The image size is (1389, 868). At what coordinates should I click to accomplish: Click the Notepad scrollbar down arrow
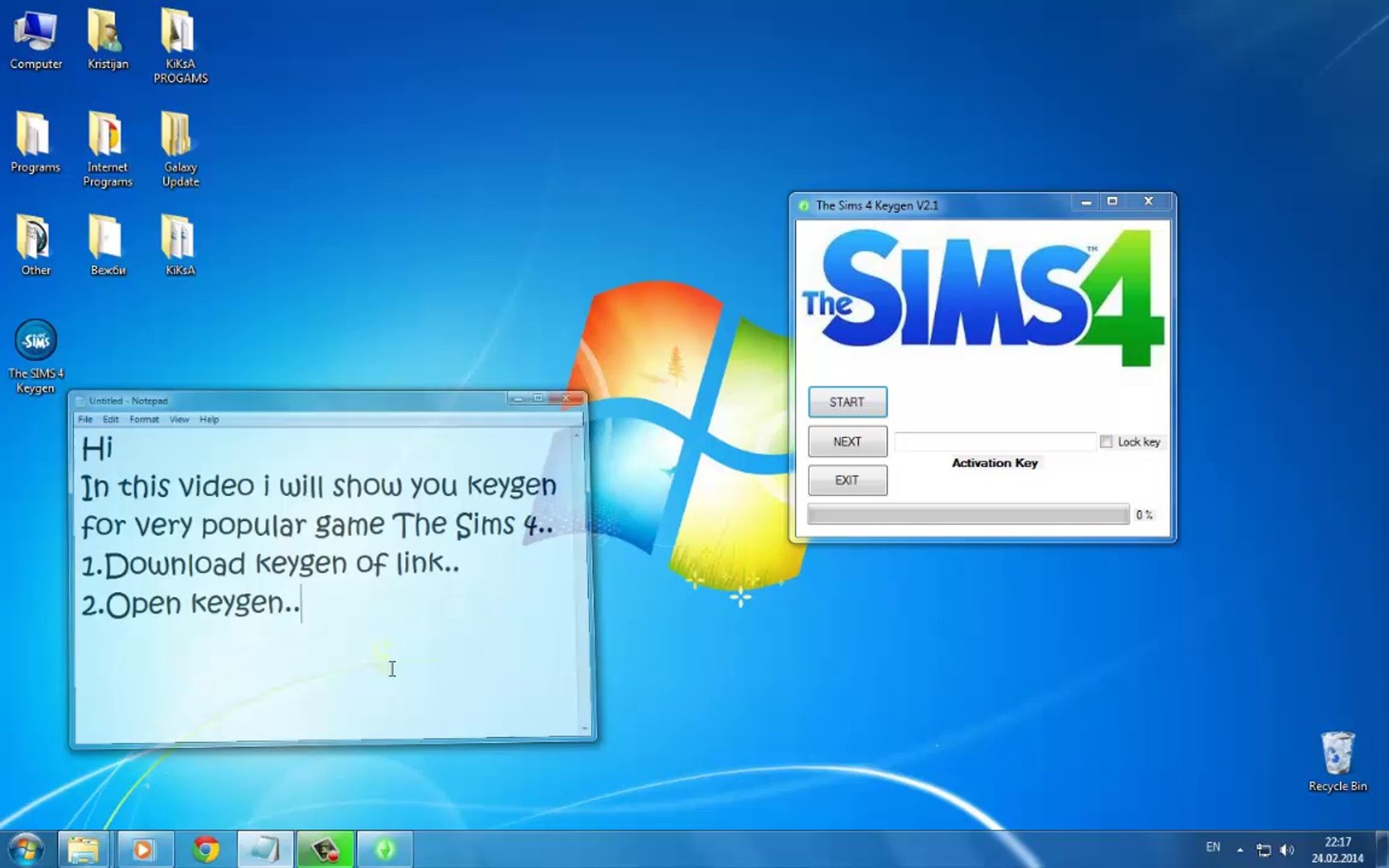584,729
